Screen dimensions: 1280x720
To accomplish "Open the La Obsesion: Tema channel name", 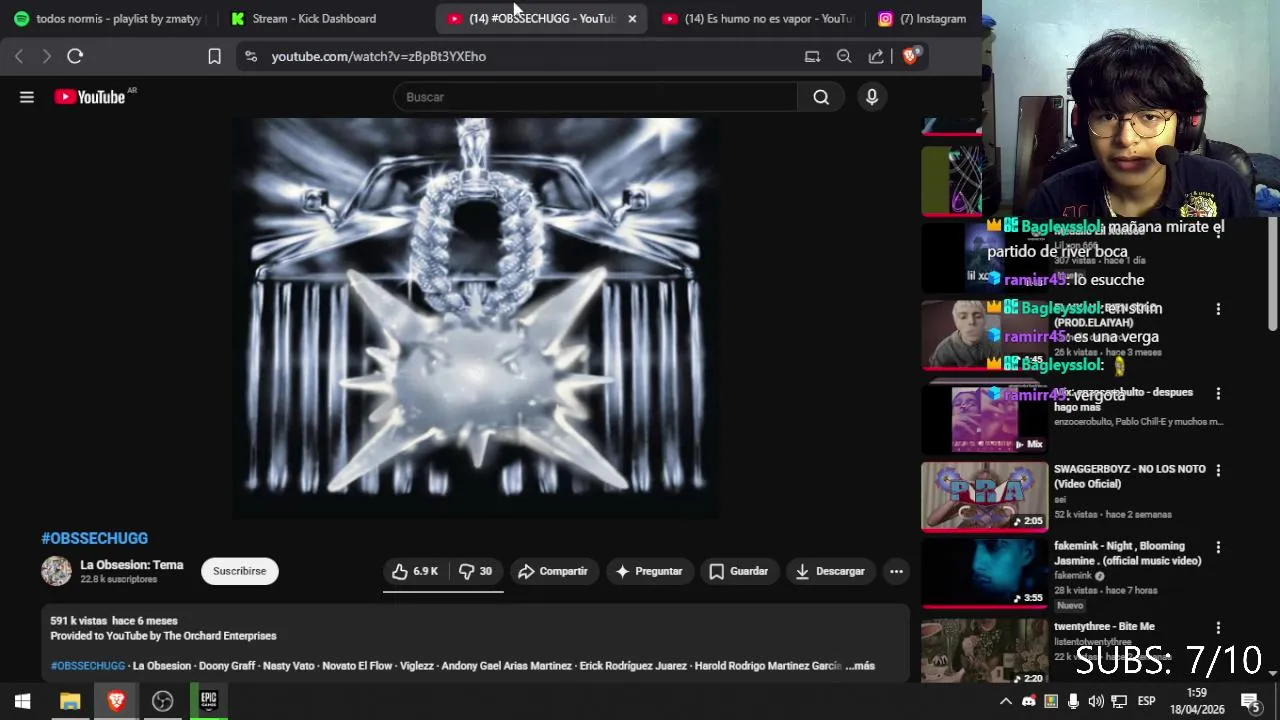I will (131, 565).
